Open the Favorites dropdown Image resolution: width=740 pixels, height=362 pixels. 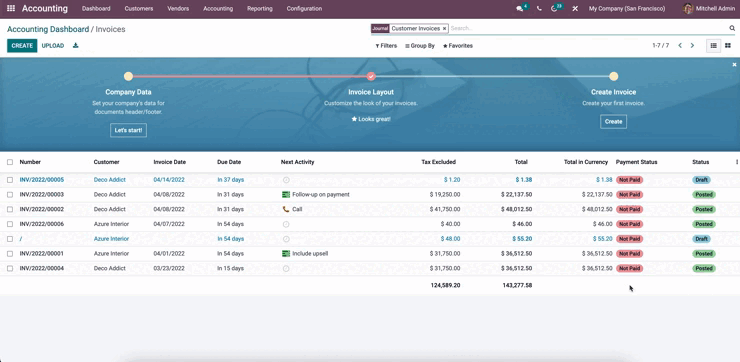pos(458,46)
